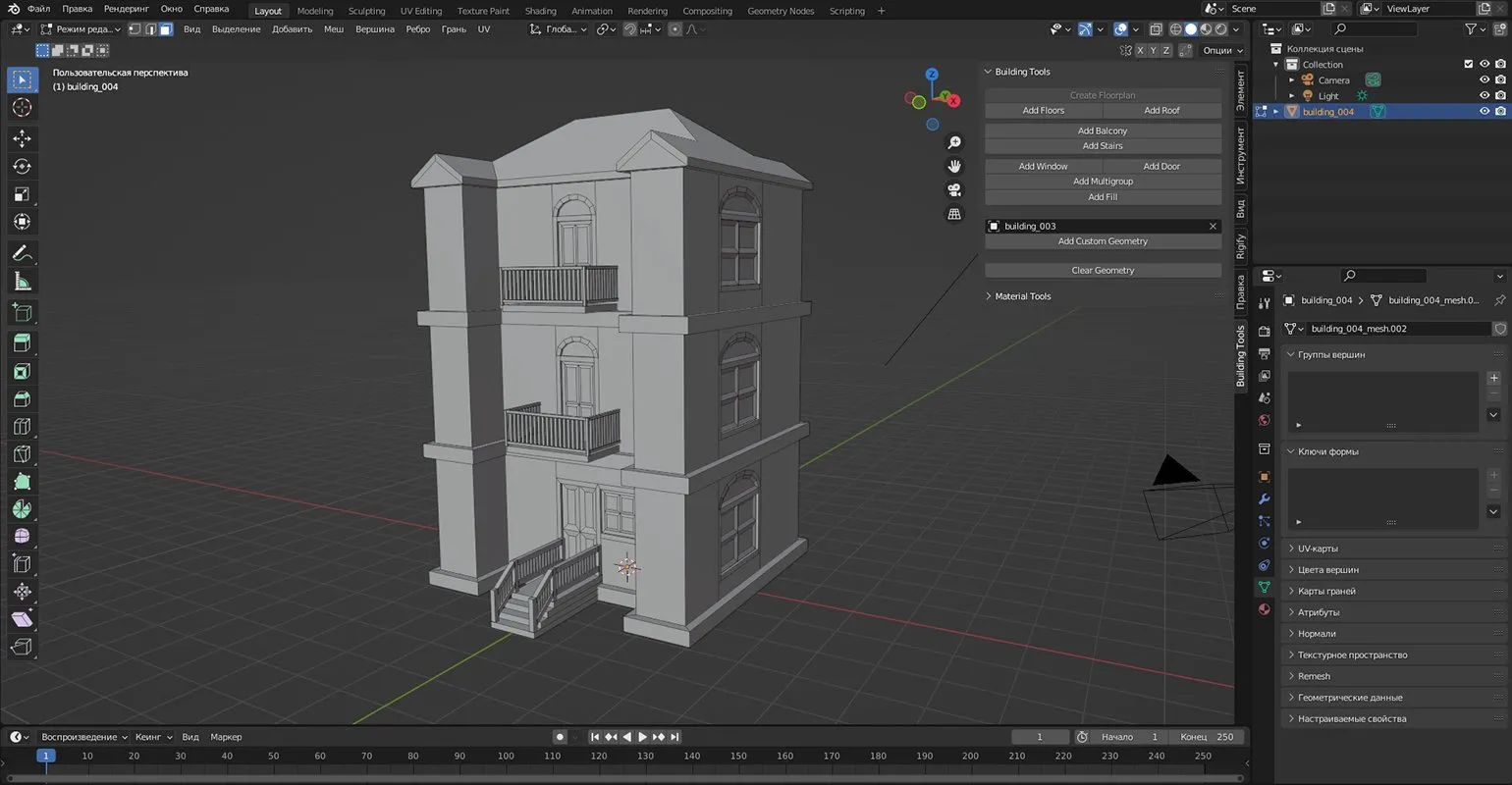Open the Рендеринг menu

[126, 9]
